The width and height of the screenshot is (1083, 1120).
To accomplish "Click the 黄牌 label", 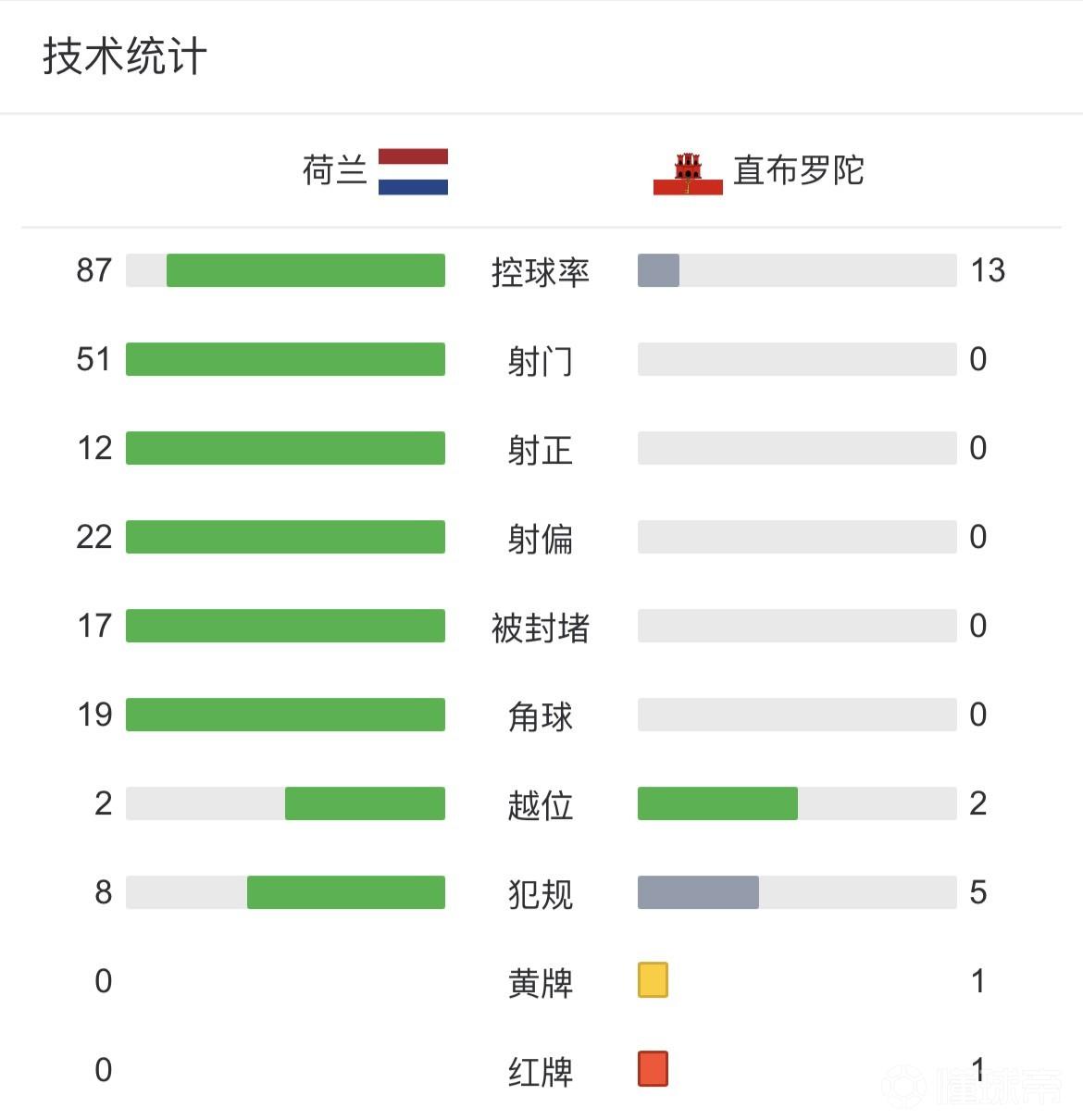I will 541,982.
